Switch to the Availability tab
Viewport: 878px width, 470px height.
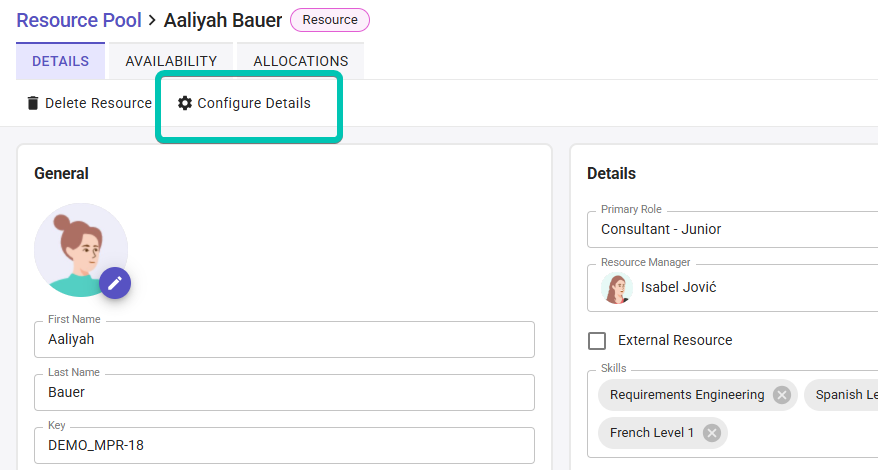coord(171,61)
